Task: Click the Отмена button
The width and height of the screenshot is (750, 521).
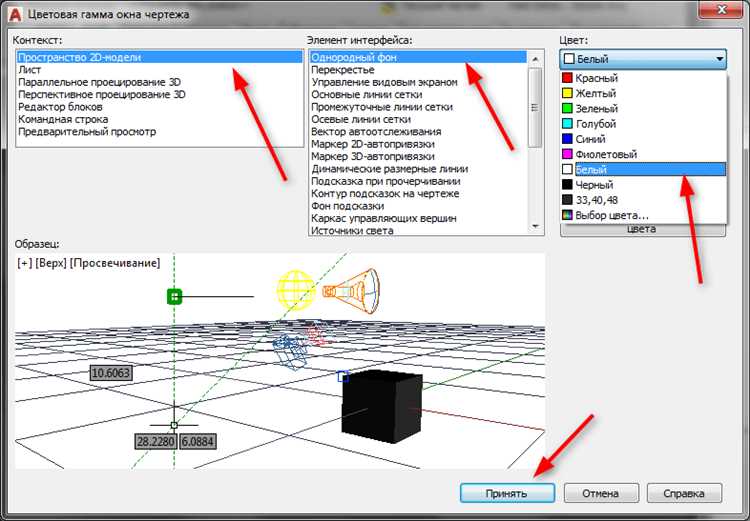Action: pos(601,493)
